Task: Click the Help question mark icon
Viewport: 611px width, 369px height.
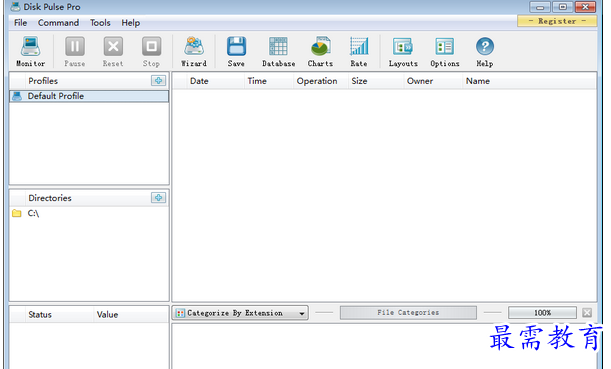Action: click(x=485, y=47)
